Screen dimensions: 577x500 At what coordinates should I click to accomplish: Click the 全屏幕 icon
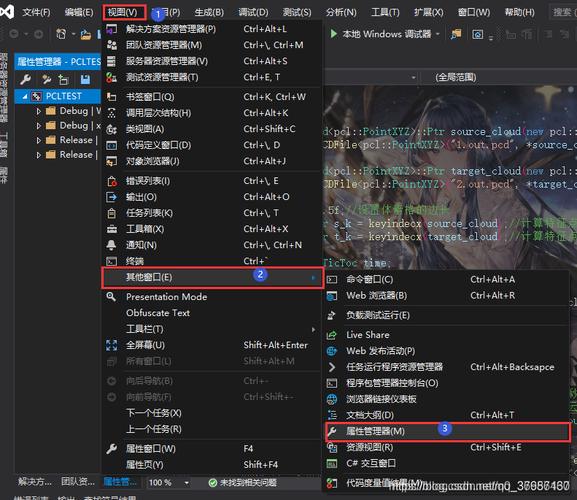coord(111,345)
